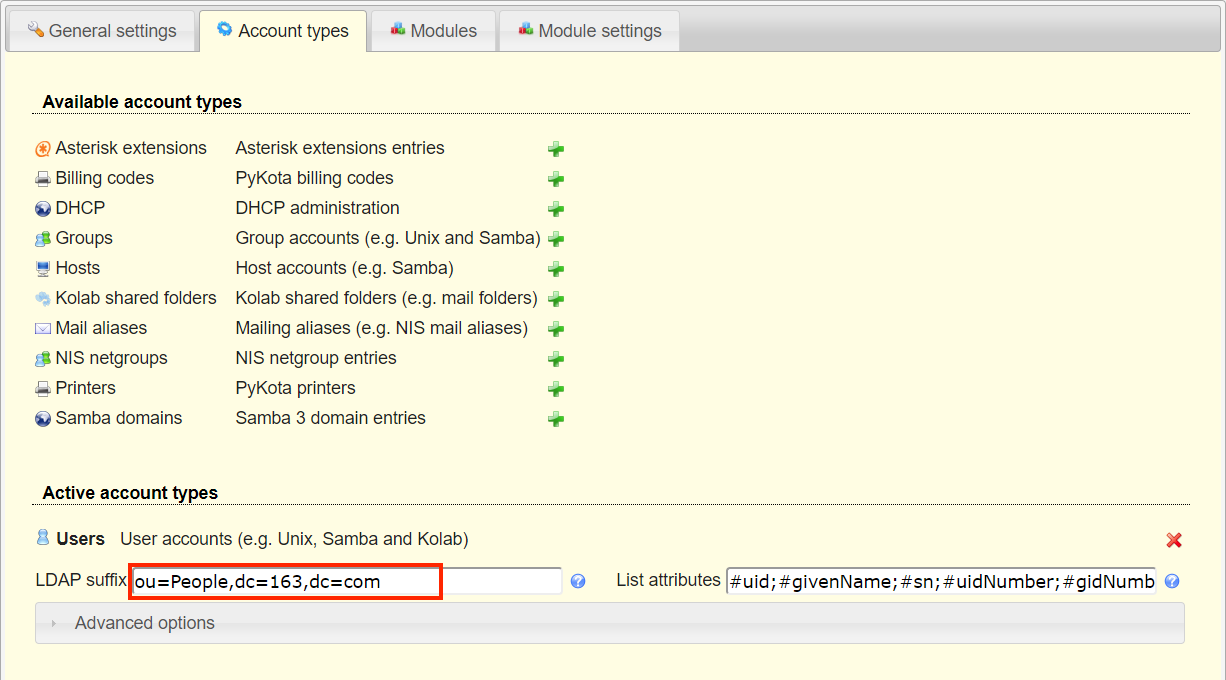1226x680 pixels.
Task: Click 'Asterisk extensions entries' description text
Action: pyautogui.click(x=340, y=148)
